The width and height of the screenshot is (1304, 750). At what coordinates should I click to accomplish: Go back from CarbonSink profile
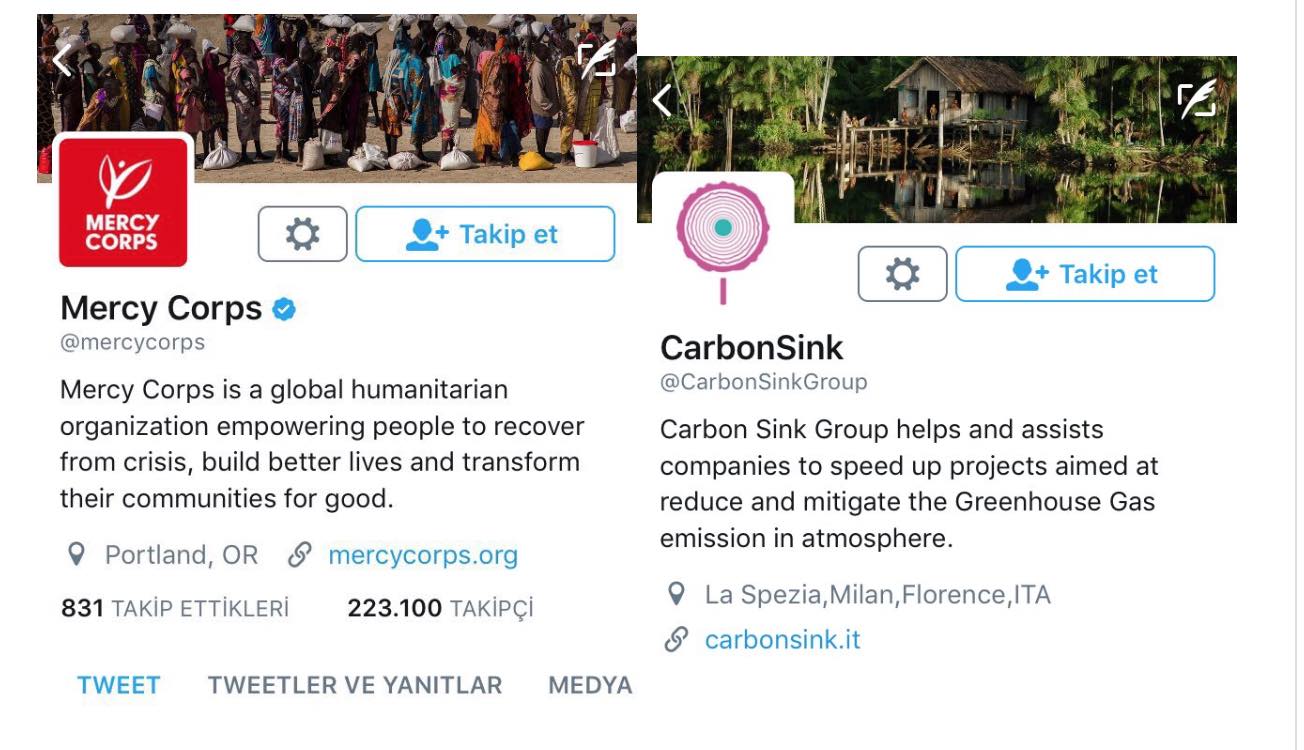click(662, 100)
